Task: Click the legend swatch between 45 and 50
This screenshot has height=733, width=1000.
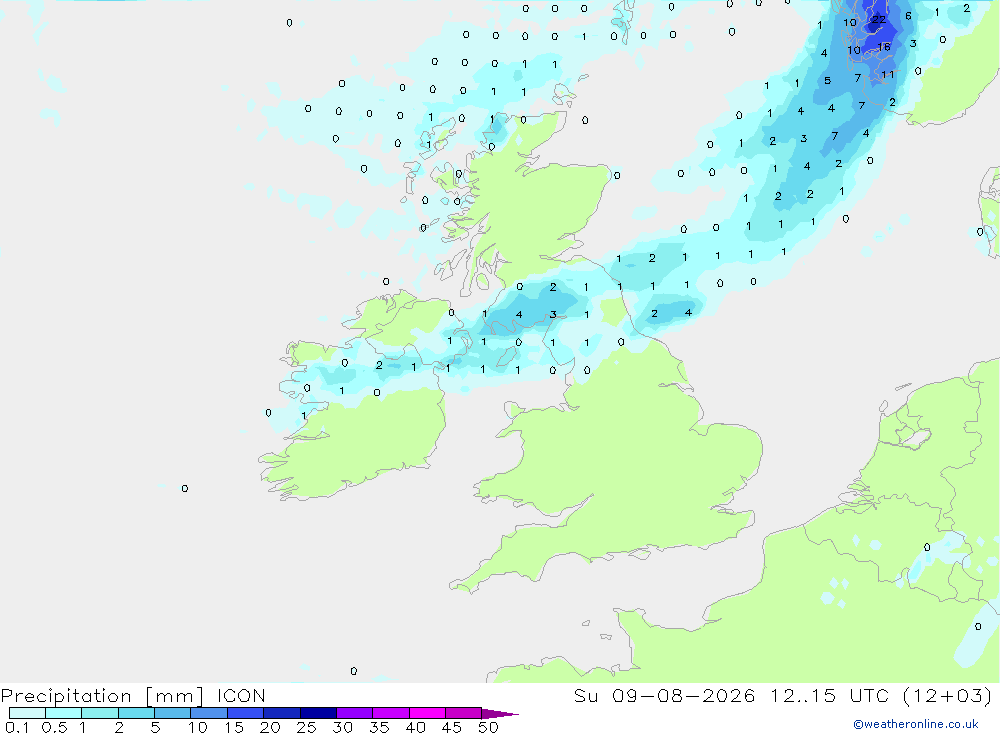Action: pos(464,713)
